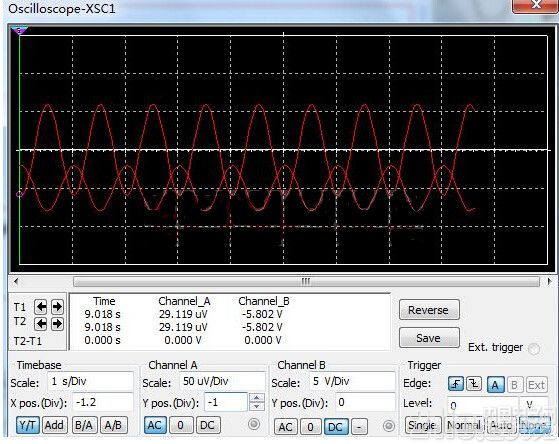Click the scroll left arrow under the display
Viewport: 559px width, 444px height.
(16, 281)
